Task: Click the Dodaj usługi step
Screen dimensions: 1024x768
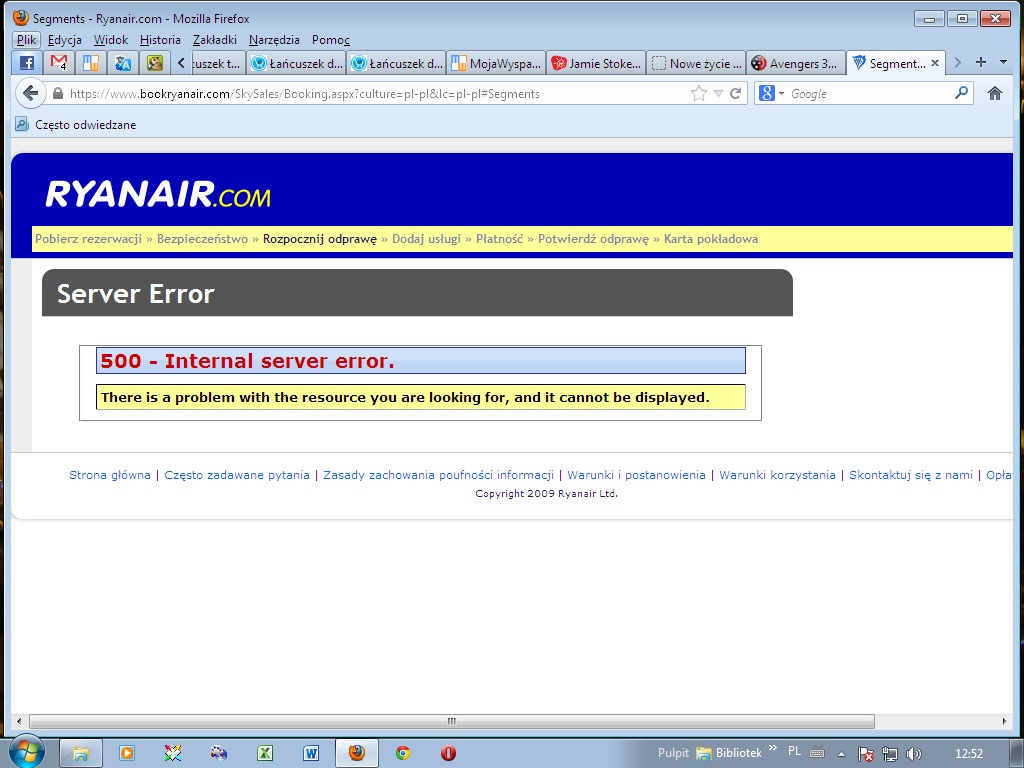Action: tap(426, 239)
